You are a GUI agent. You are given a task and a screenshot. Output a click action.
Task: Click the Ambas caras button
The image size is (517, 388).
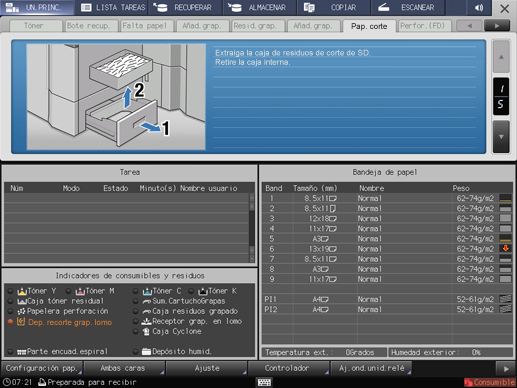tap(123, 368)
